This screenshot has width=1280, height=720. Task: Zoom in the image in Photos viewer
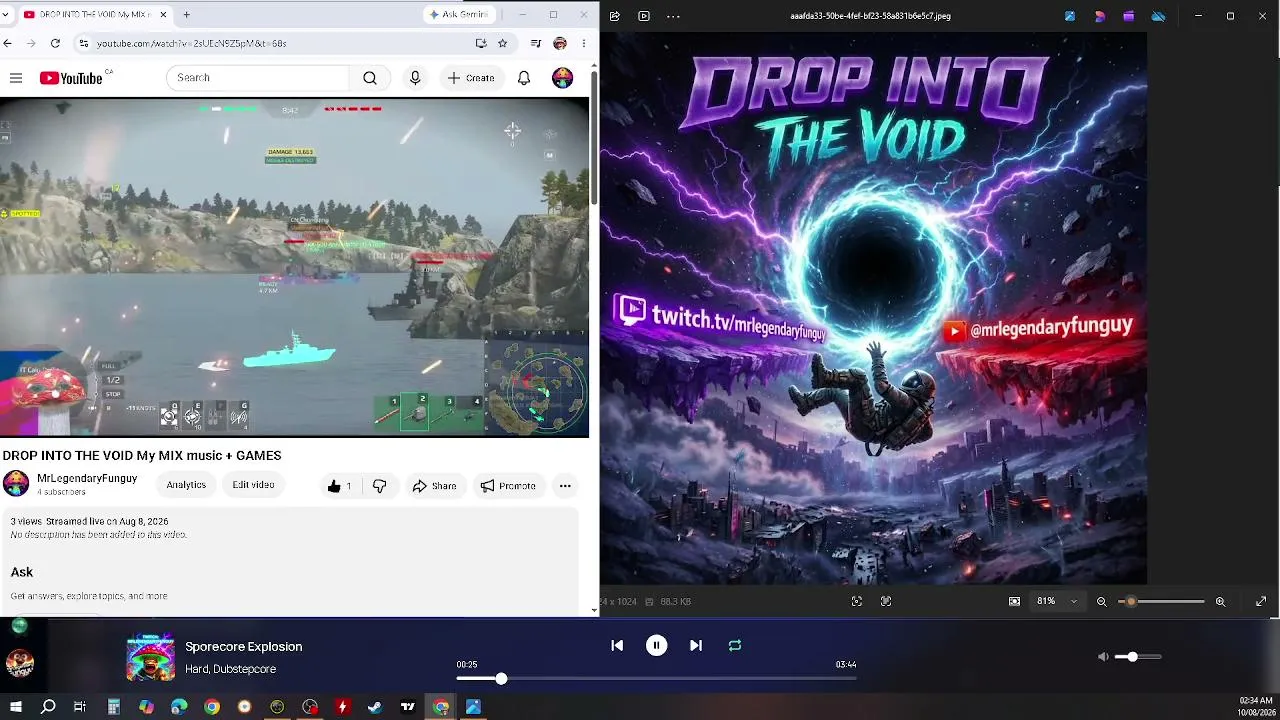pos(1220,601)
